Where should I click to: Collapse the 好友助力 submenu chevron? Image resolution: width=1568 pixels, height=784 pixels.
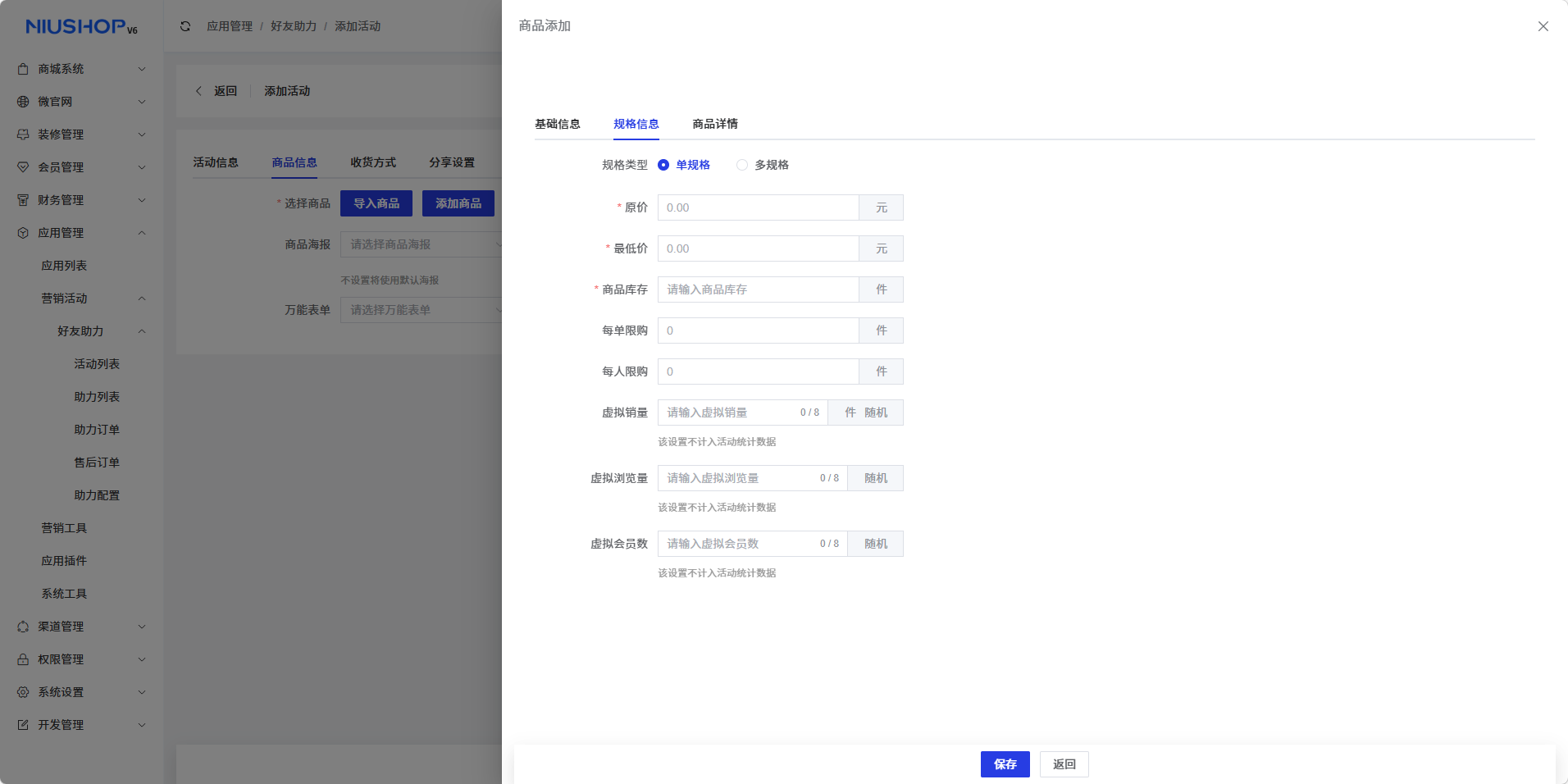pyautogui.click(x=142, y=331)
